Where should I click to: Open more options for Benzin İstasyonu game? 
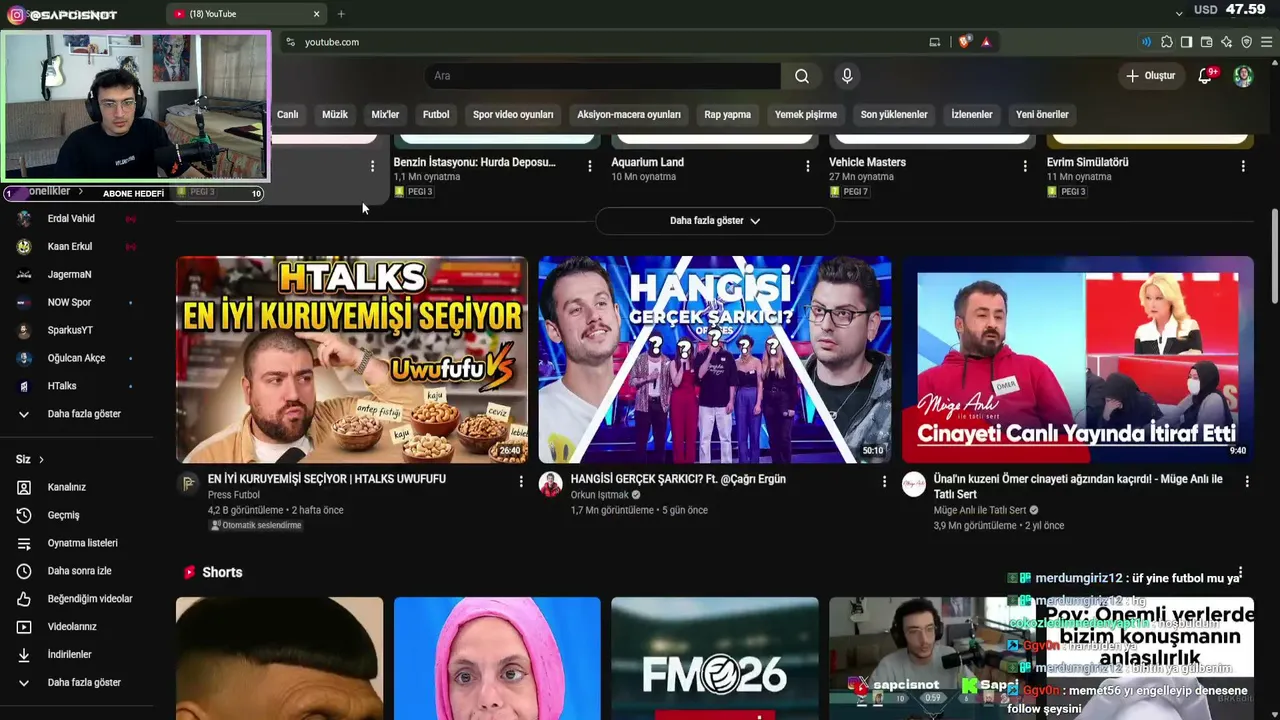590,166
